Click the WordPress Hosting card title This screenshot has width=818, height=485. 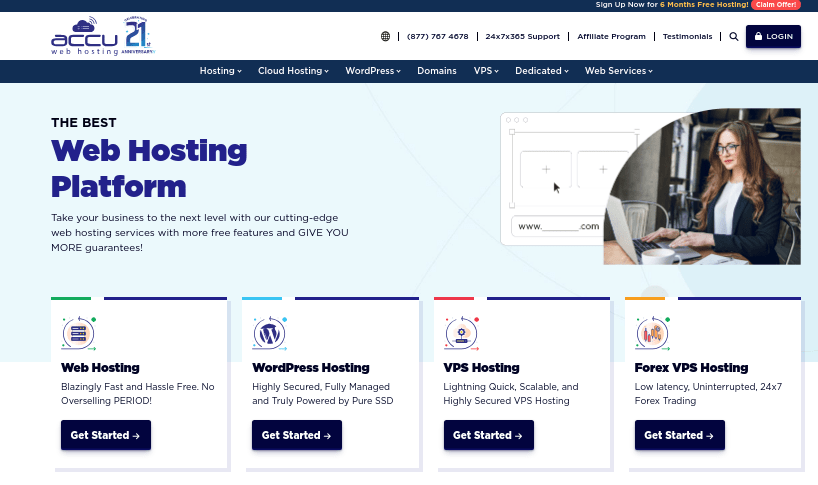[x=311, y=368]
